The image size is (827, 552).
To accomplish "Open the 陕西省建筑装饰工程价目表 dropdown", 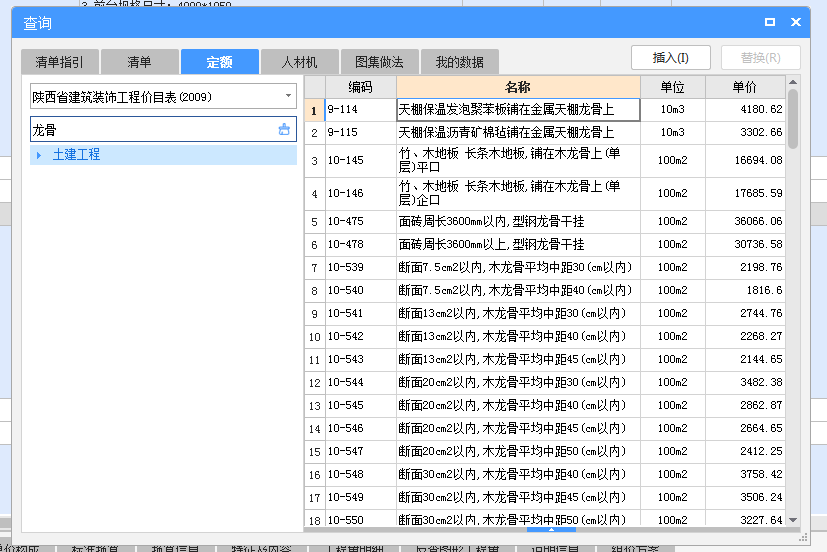I will [x=288, y=96].
